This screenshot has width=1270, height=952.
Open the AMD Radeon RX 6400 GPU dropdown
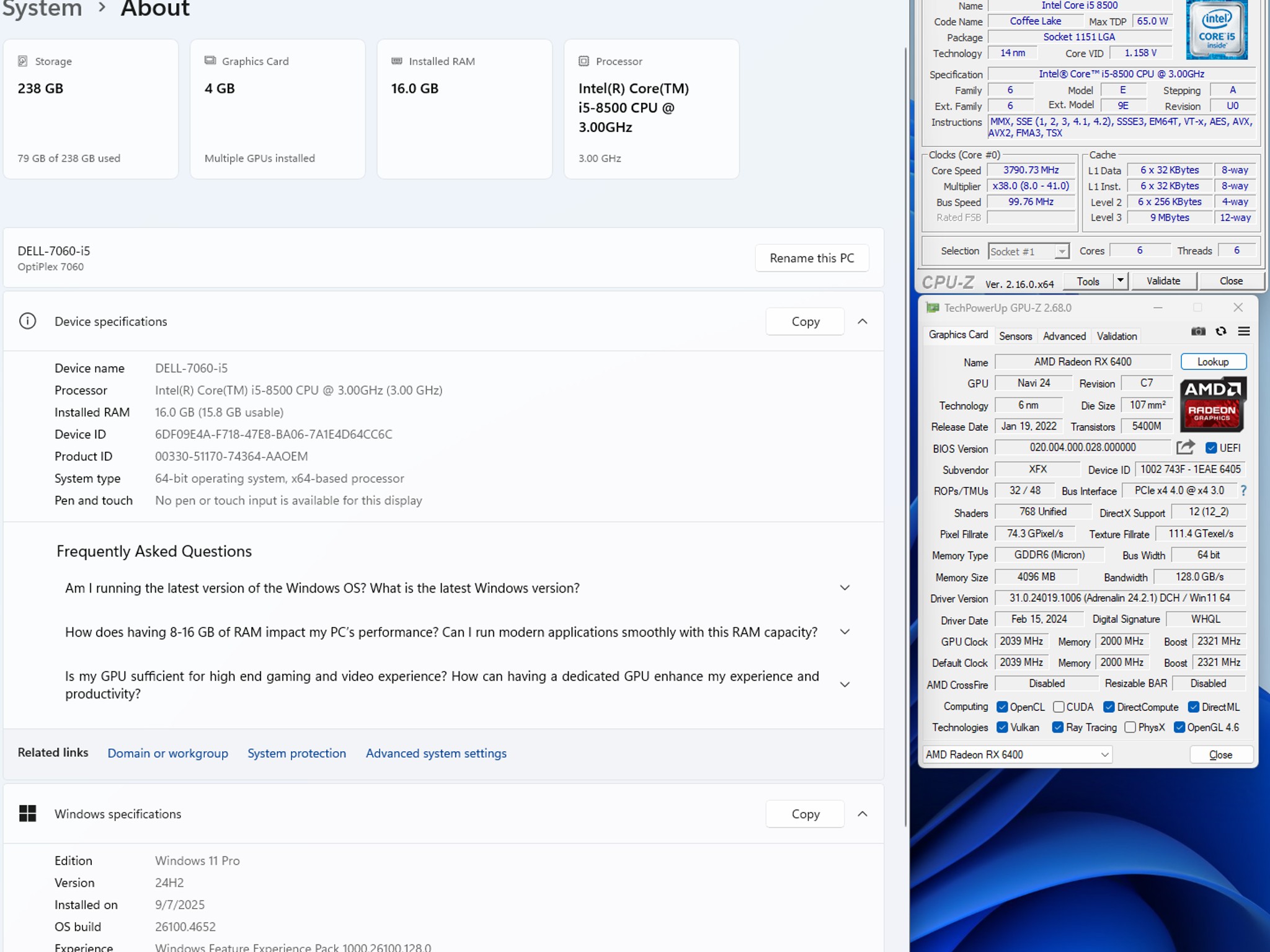1017,754
